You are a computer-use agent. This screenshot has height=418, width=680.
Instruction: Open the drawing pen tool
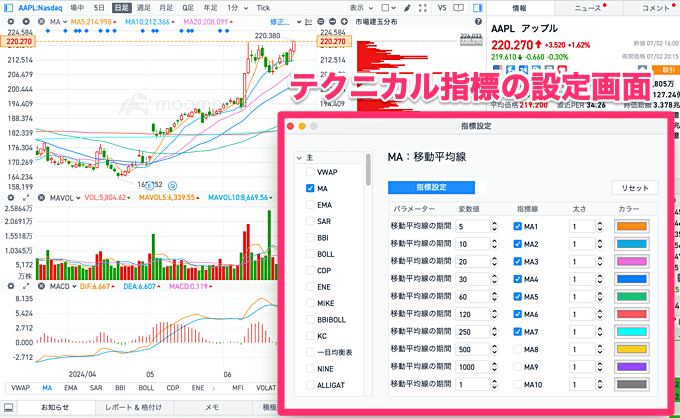(407, 8)
